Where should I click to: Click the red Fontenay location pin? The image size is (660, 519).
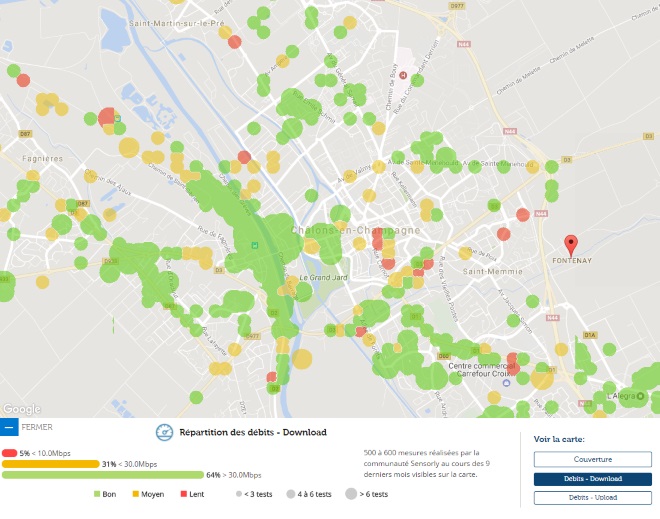[x=570, y=244]
